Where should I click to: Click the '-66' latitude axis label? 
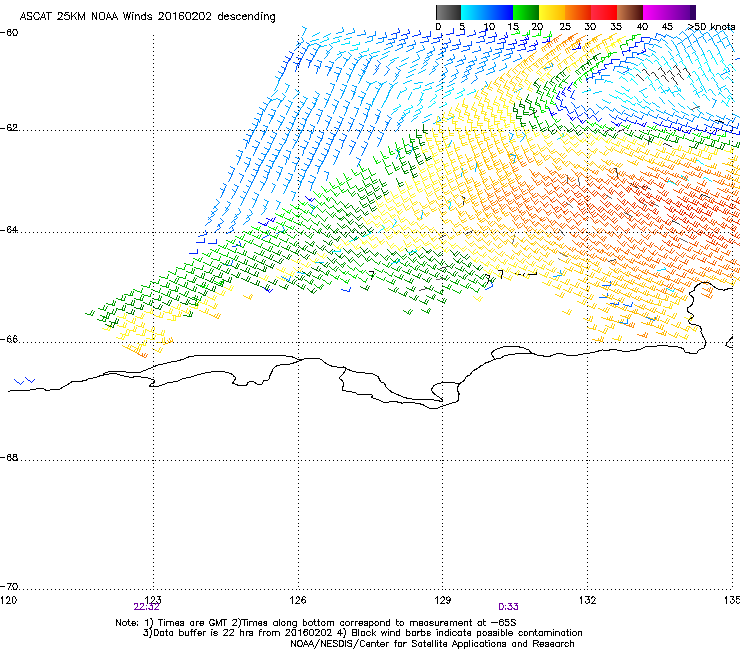pyautogui.click(x=9, y=339)
